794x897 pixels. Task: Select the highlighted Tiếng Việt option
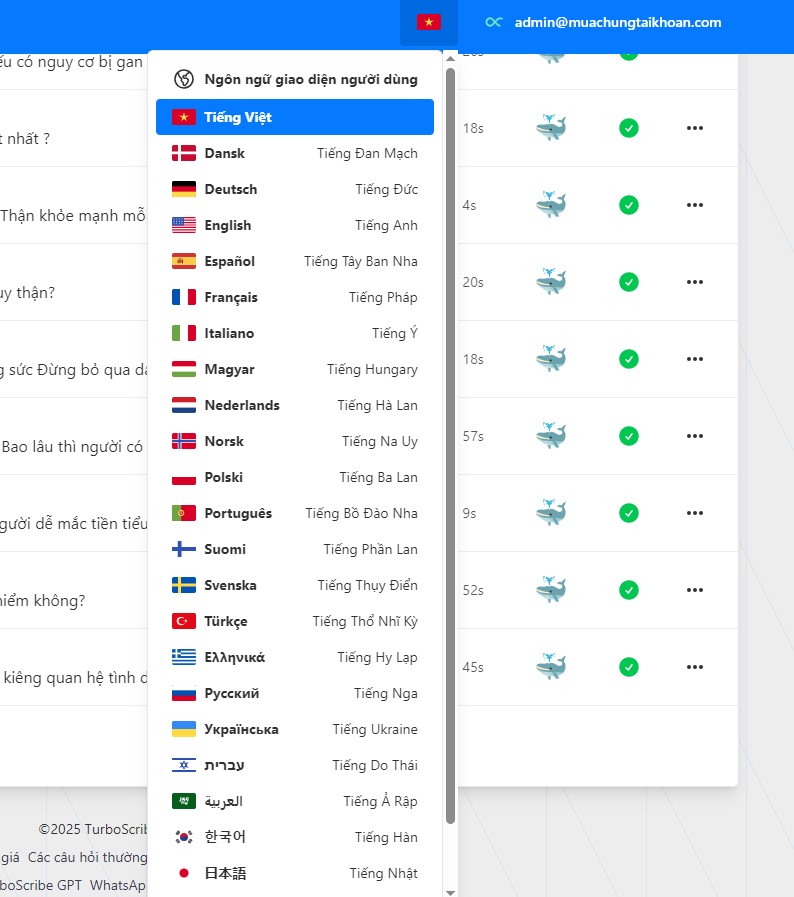(295, 117)
